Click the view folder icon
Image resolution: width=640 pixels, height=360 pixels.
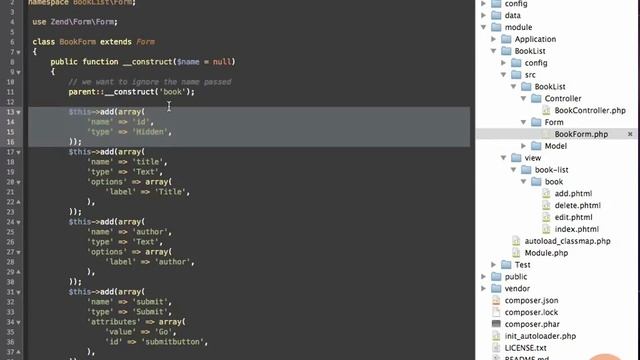point(516,158)
